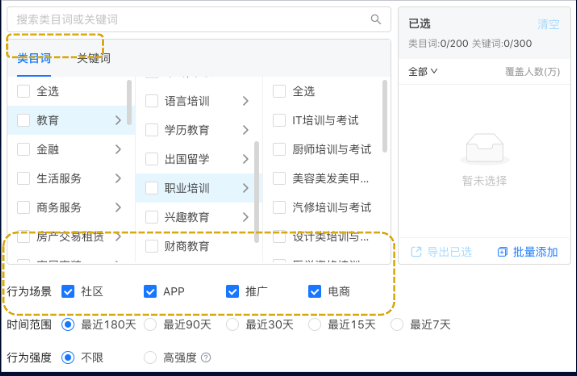
Task: Expand the 语言培训 subcategory chevron
Action: (246, 101)
